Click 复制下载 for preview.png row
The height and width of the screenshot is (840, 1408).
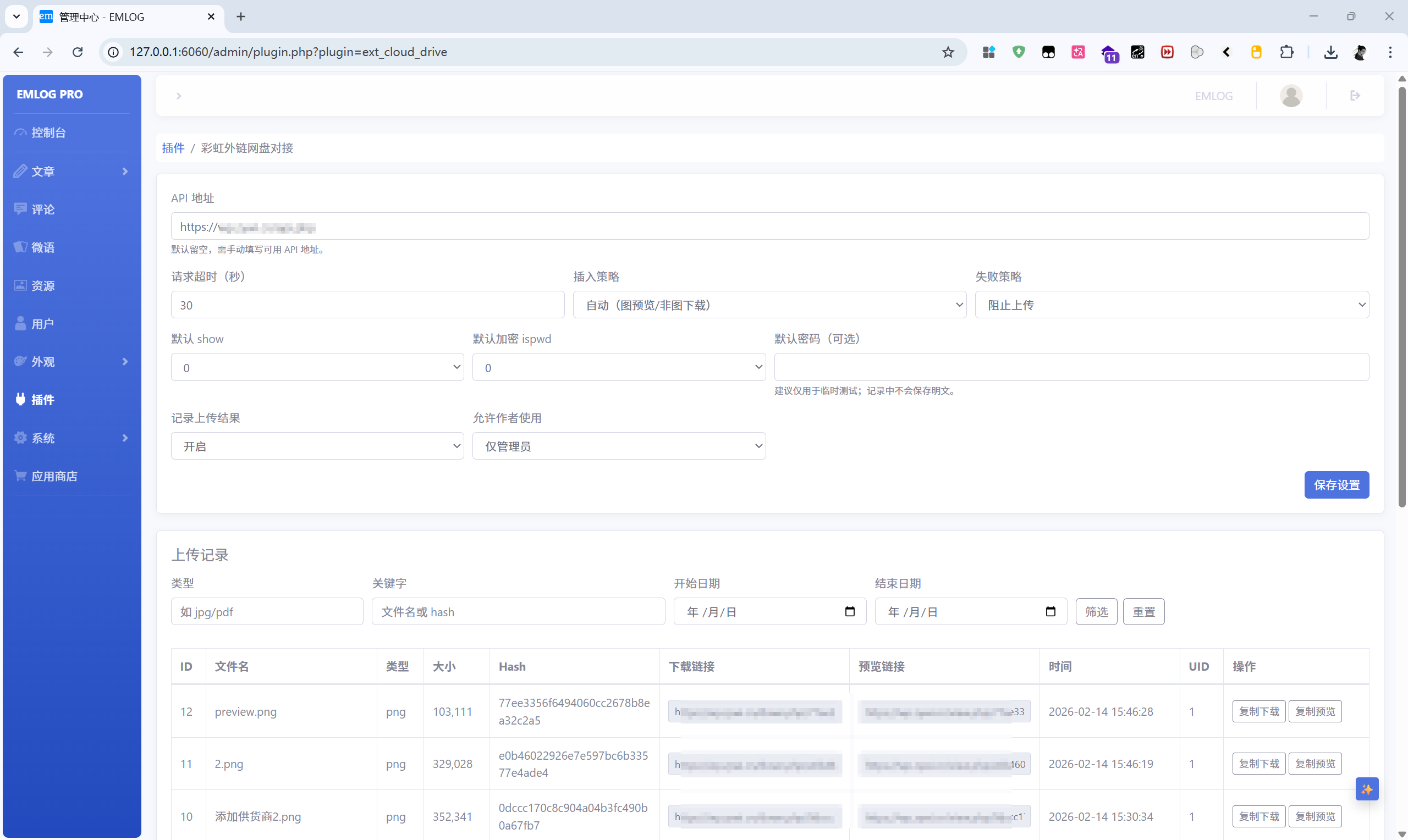[x=1258, y=711]
